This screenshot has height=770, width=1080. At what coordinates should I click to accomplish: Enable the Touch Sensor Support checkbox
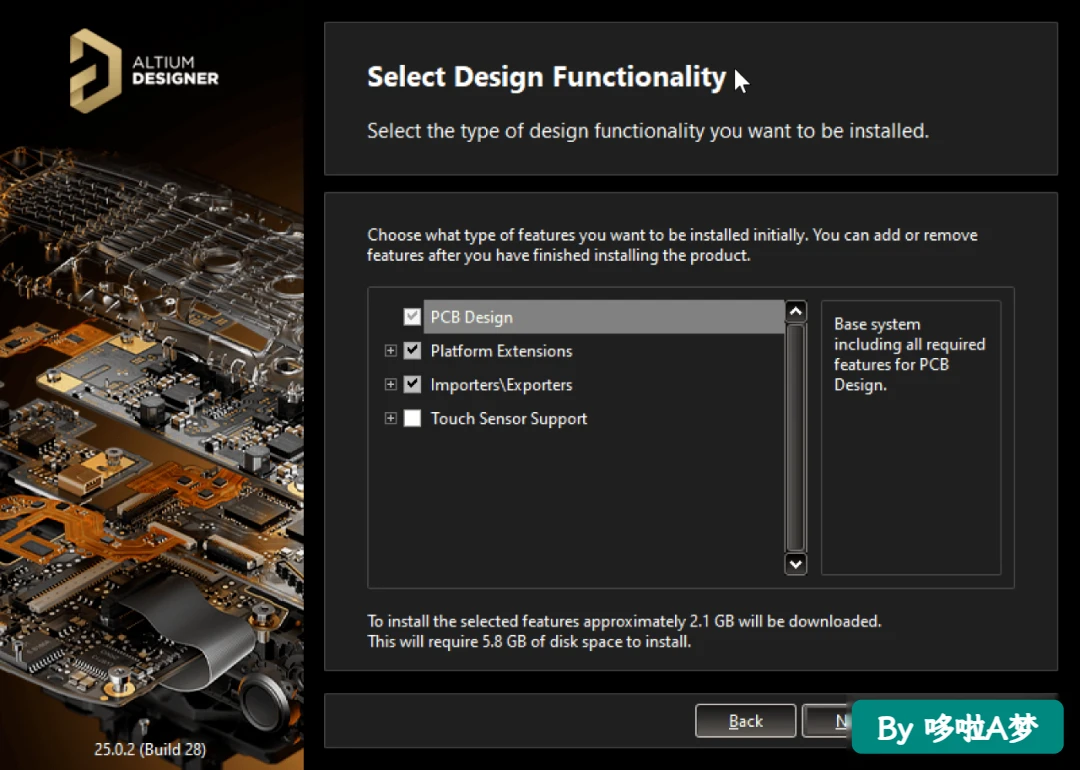tap(412, 418)
